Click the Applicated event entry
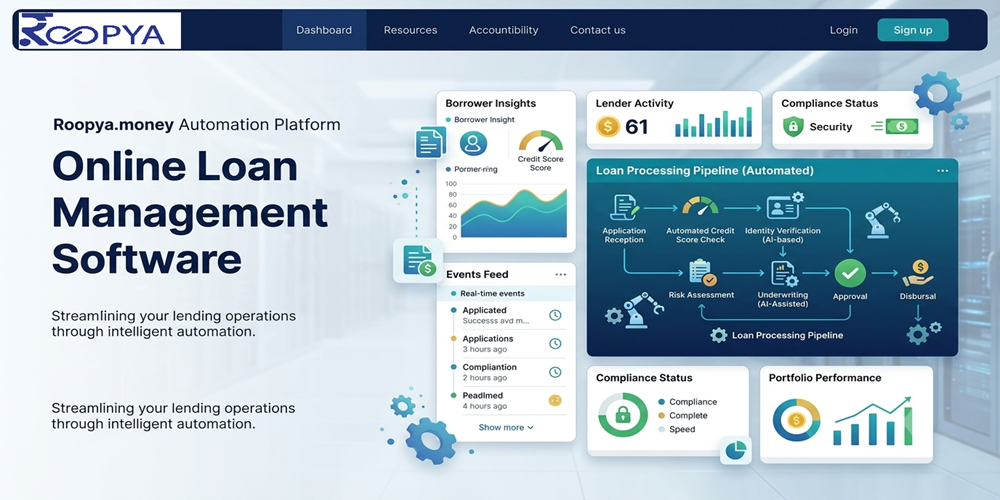The width and height of the screenshot is (1000, 500). [x=506, y=315]
